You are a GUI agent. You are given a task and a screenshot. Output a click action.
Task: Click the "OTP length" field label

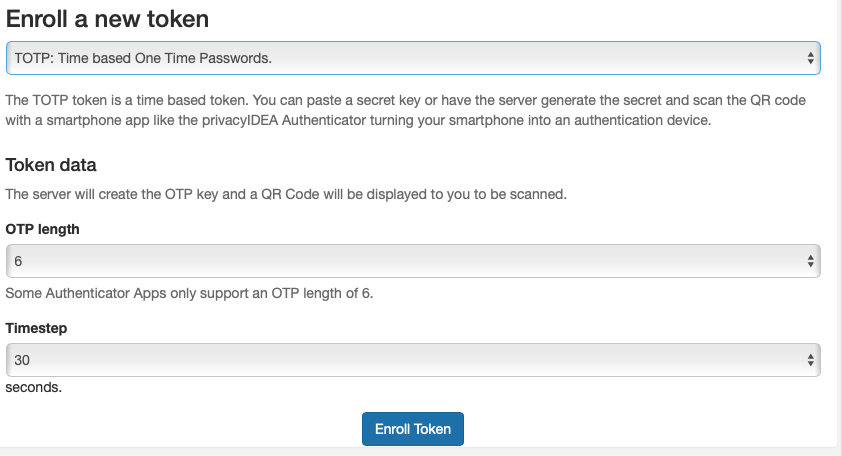(x=42, y=229)
